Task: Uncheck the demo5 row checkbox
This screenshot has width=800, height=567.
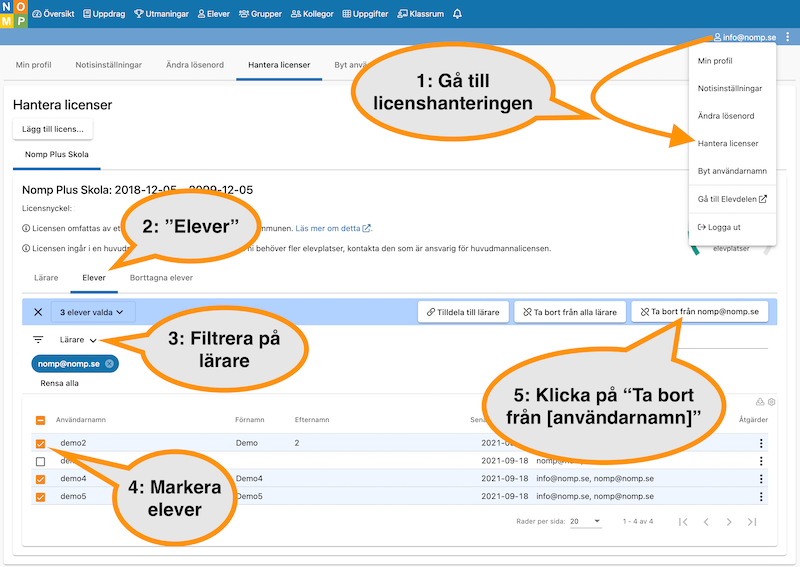Action: 40,497
